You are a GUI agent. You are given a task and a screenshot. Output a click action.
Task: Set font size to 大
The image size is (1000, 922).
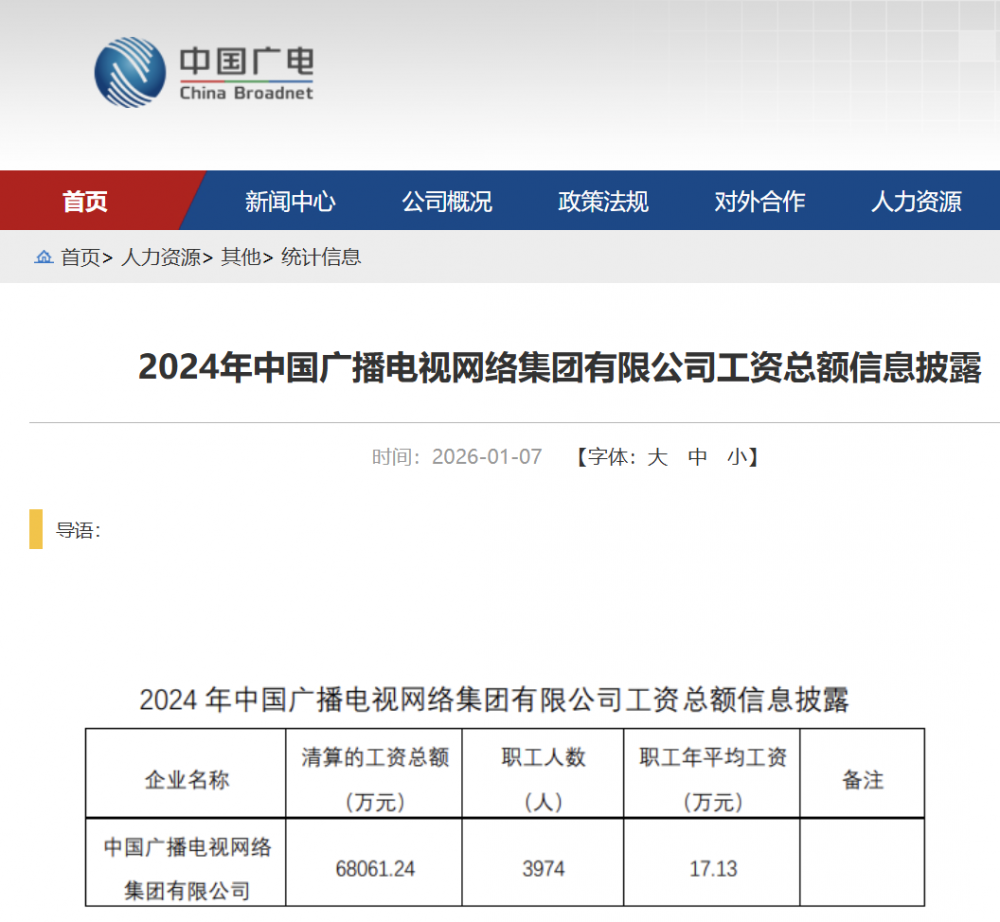coord(657,458)
